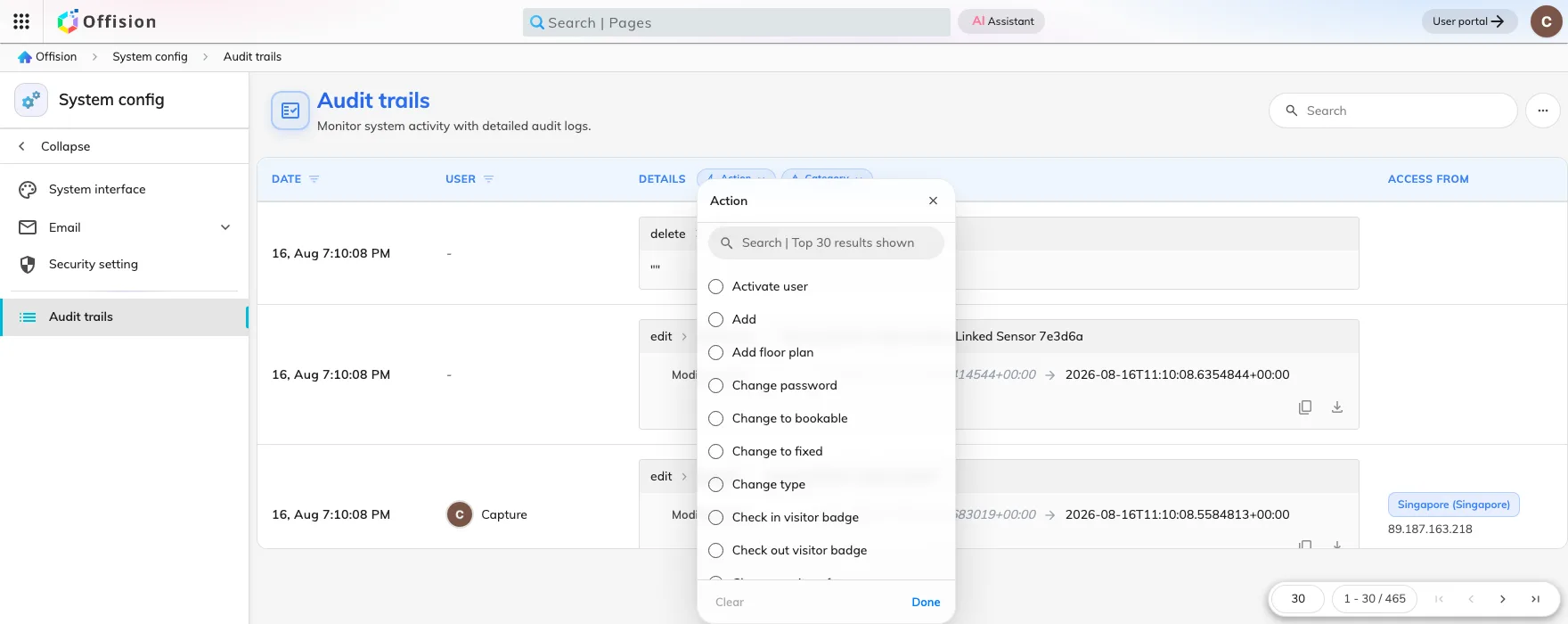Click the System config breadcrumb
1568x624 pixels.
point(150,57)
